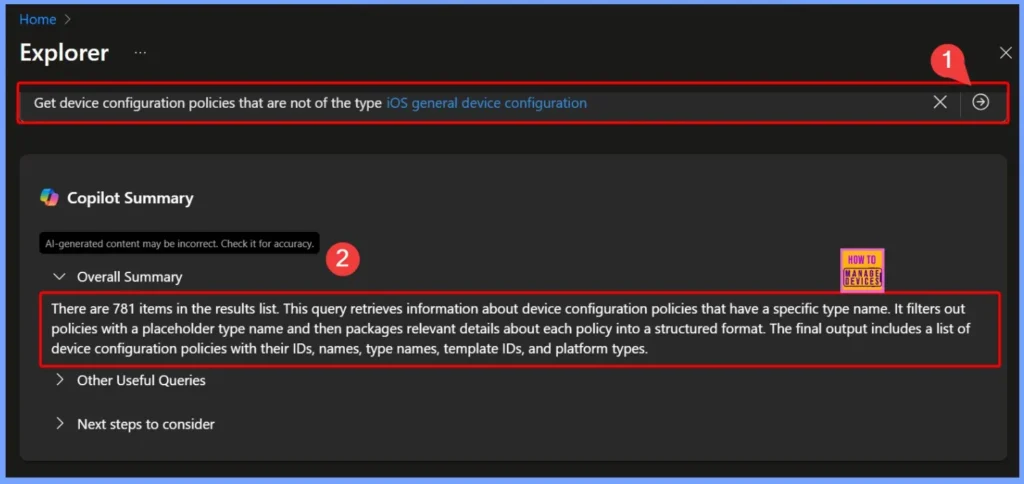This screenshot has width=1024, height=484.
Task: Run the query with the arrow submit icon
Action: click(x=980, y=102)
